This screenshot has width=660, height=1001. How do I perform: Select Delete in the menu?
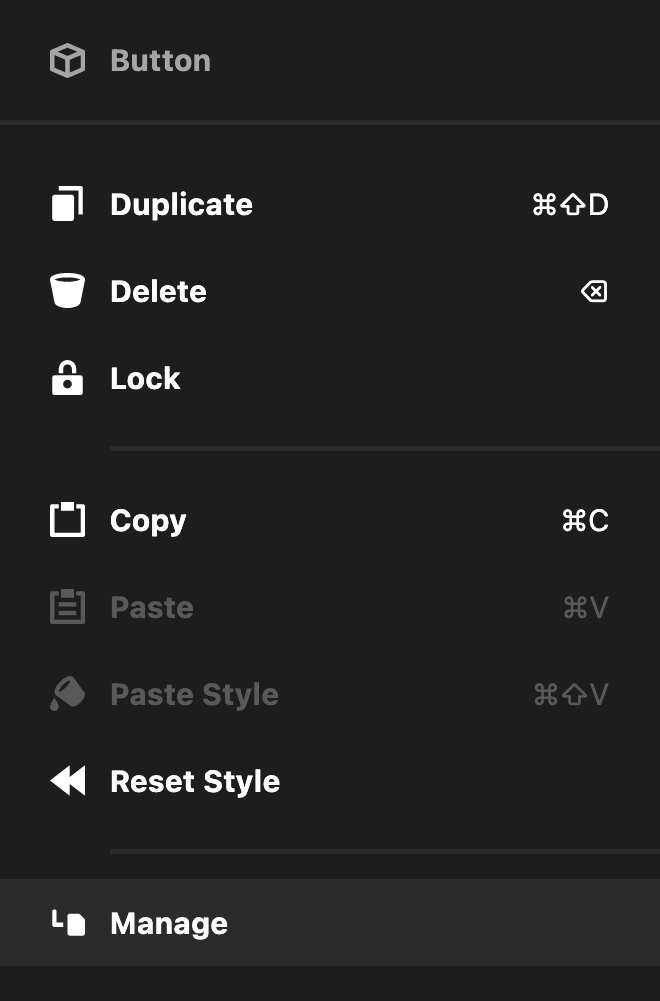point(157,291)
